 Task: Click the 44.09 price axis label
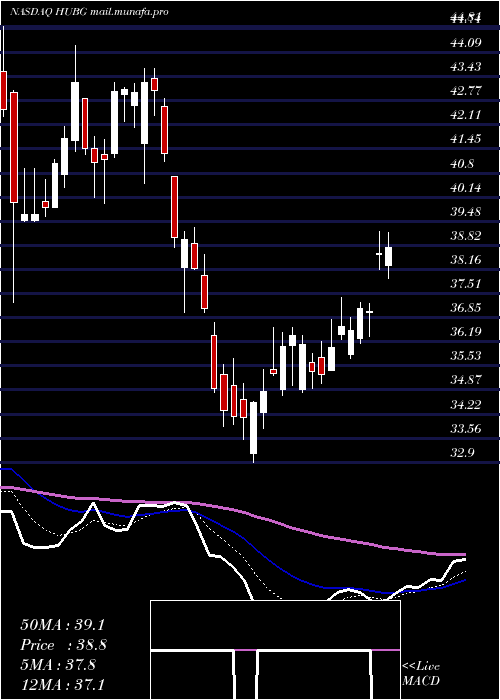[x=467, y=43]
